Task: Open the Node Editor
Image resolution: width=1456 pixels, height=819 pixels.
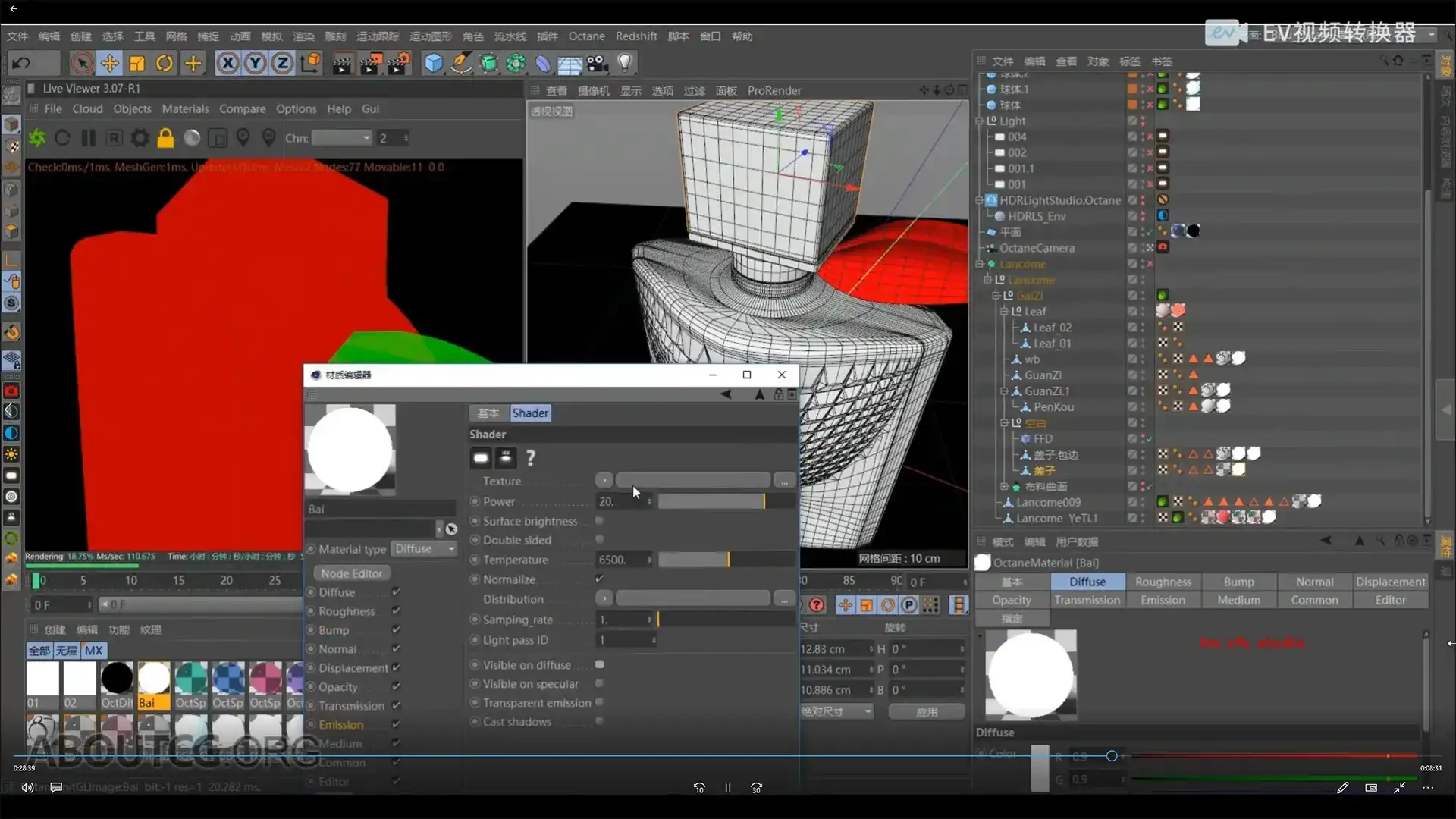Action: pyautogui.click(x=350, y=573)
